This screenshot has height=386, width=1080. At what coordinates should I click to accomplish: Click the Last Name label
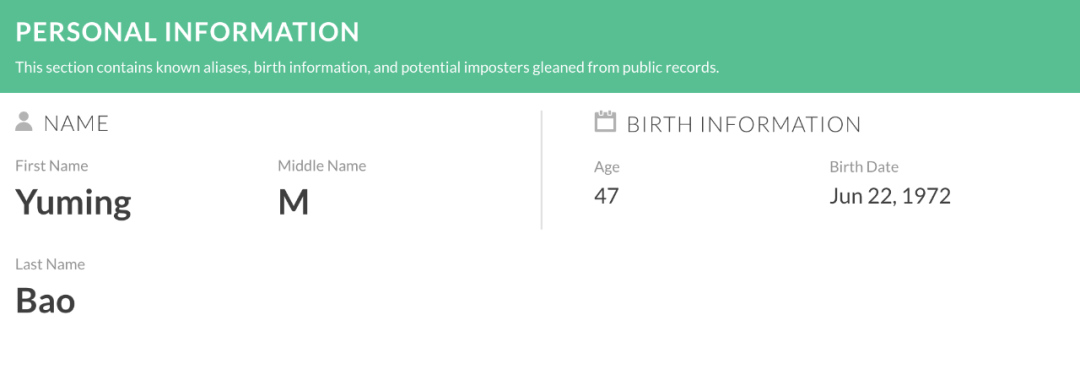[50, 265]
